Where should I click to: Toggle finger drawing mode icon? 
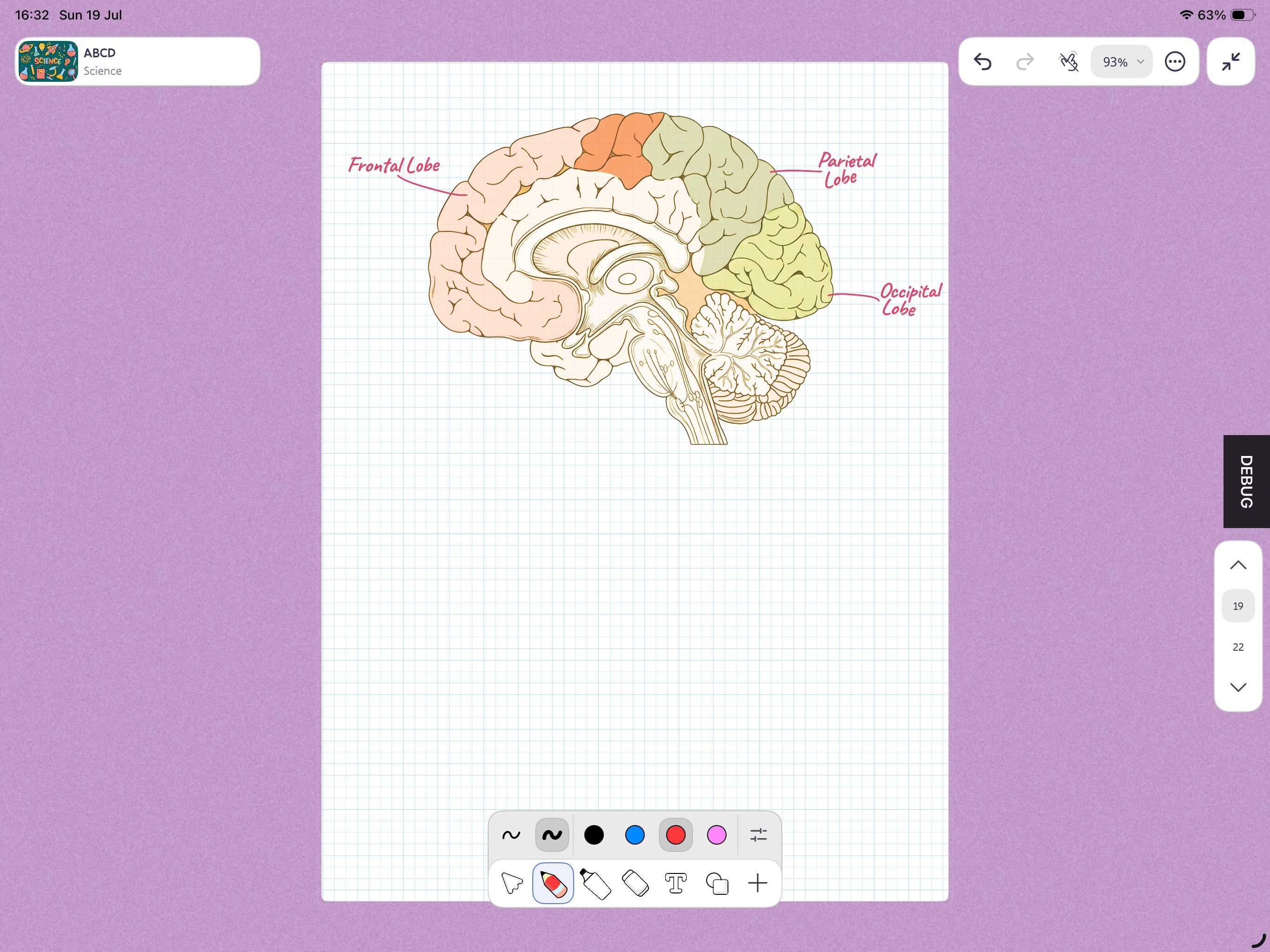[x=1068, y=61]
